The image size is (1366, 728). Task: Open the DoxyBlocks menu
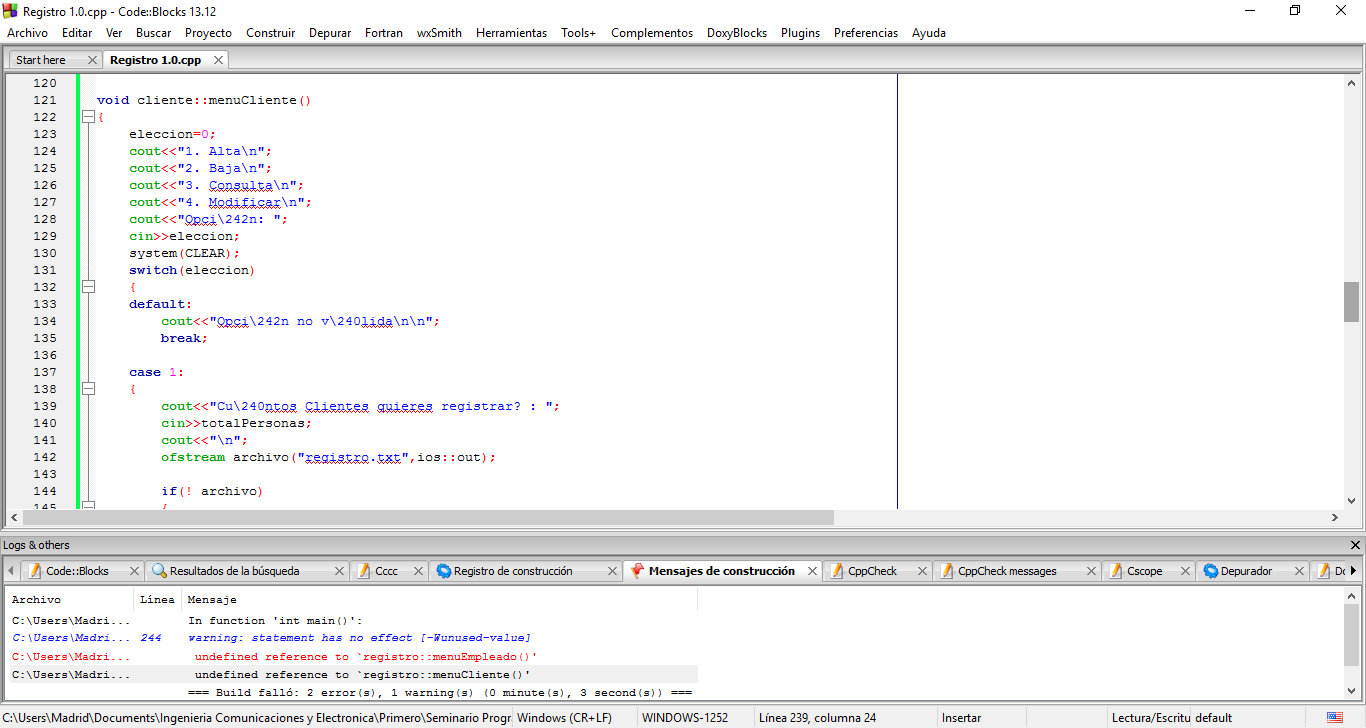click(737, 33)
